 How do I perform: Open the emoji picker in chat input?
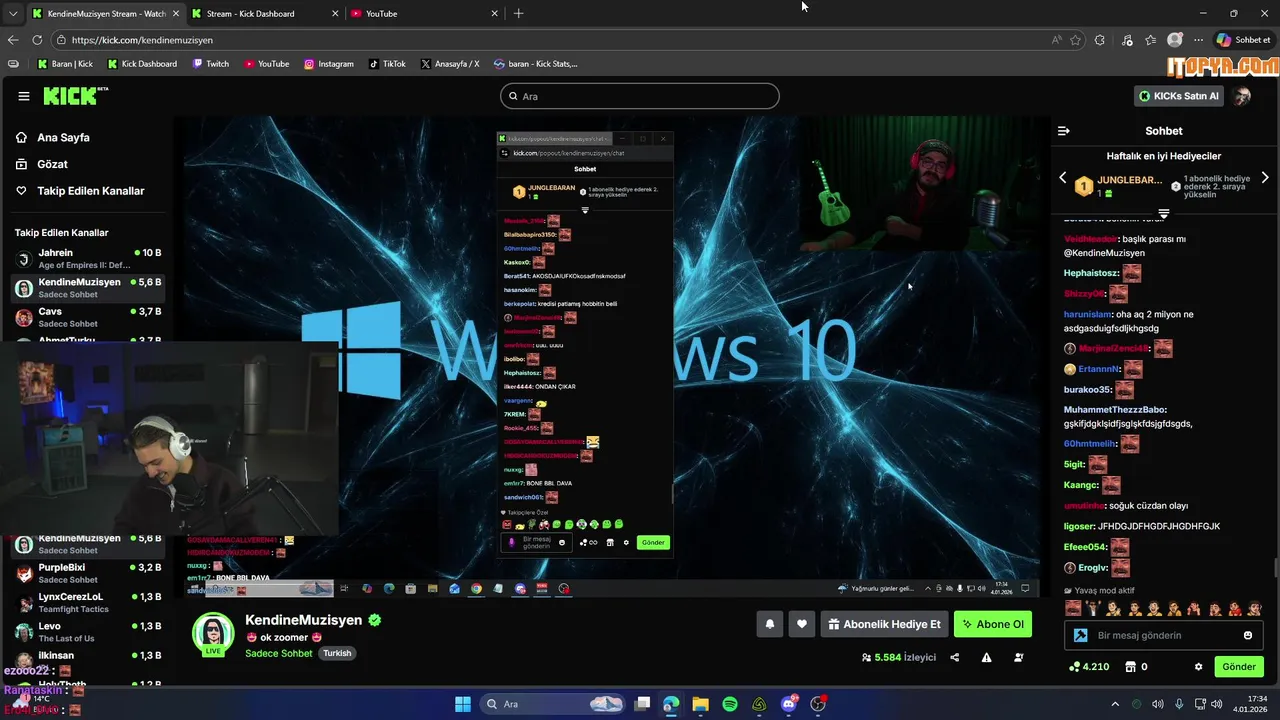pyautogui.click(x=1248, y=635)
